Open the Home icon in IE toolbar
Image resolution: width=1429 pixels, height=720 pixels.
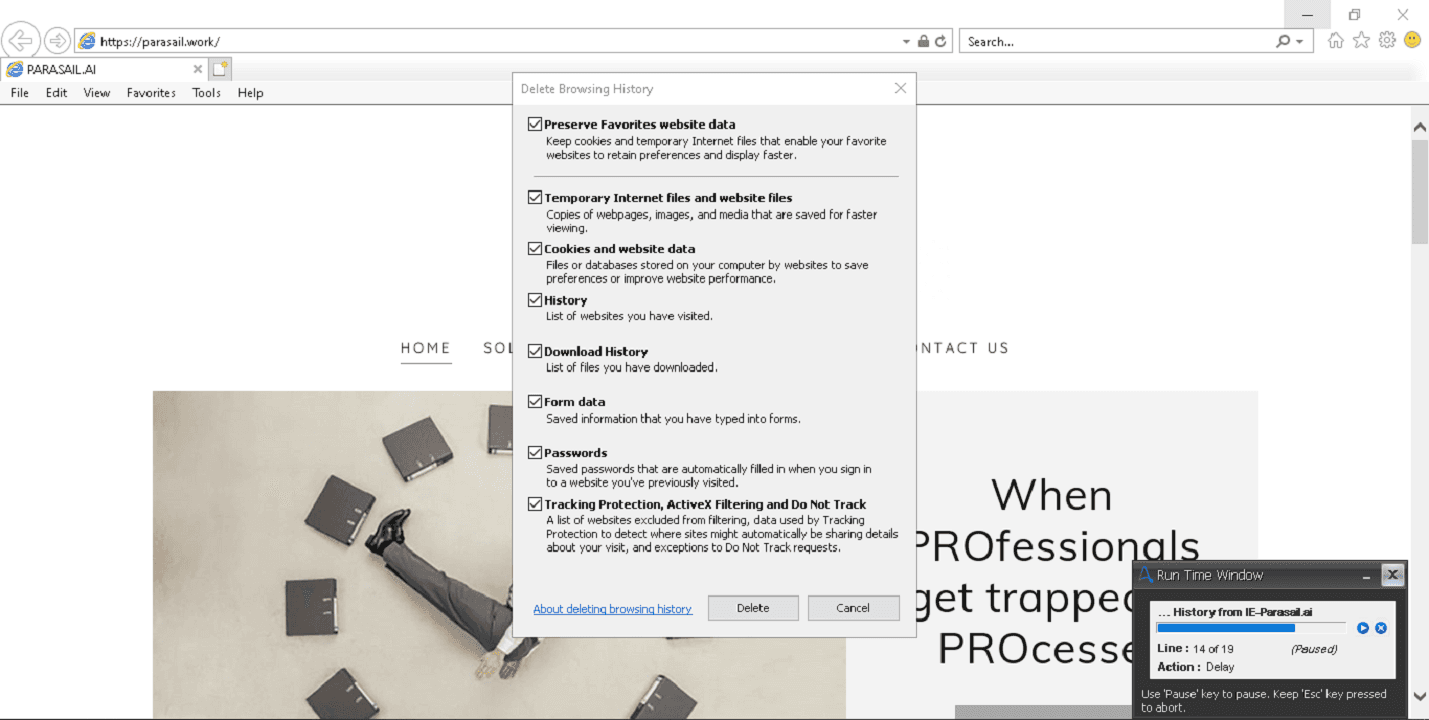(x=1336, y=40)
